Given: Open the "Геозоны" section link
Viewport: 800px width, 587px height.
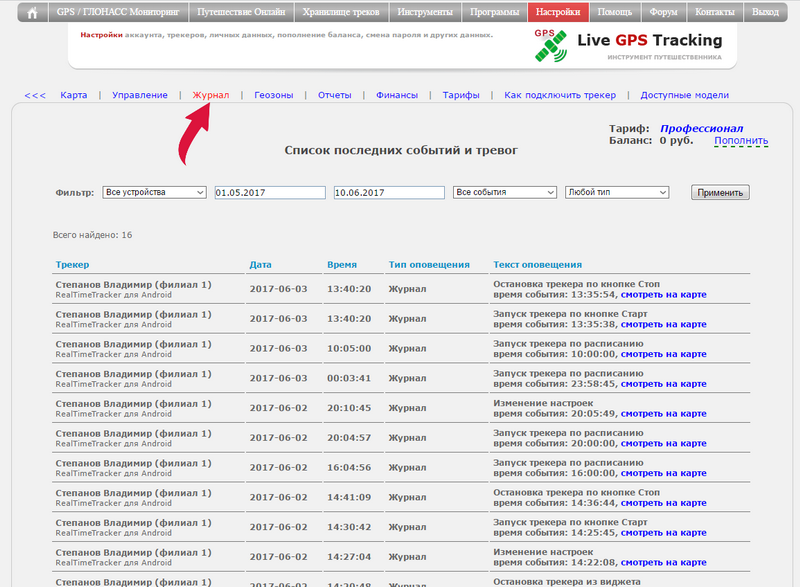Looking at the screenshot, I should (x=273, y=95).
